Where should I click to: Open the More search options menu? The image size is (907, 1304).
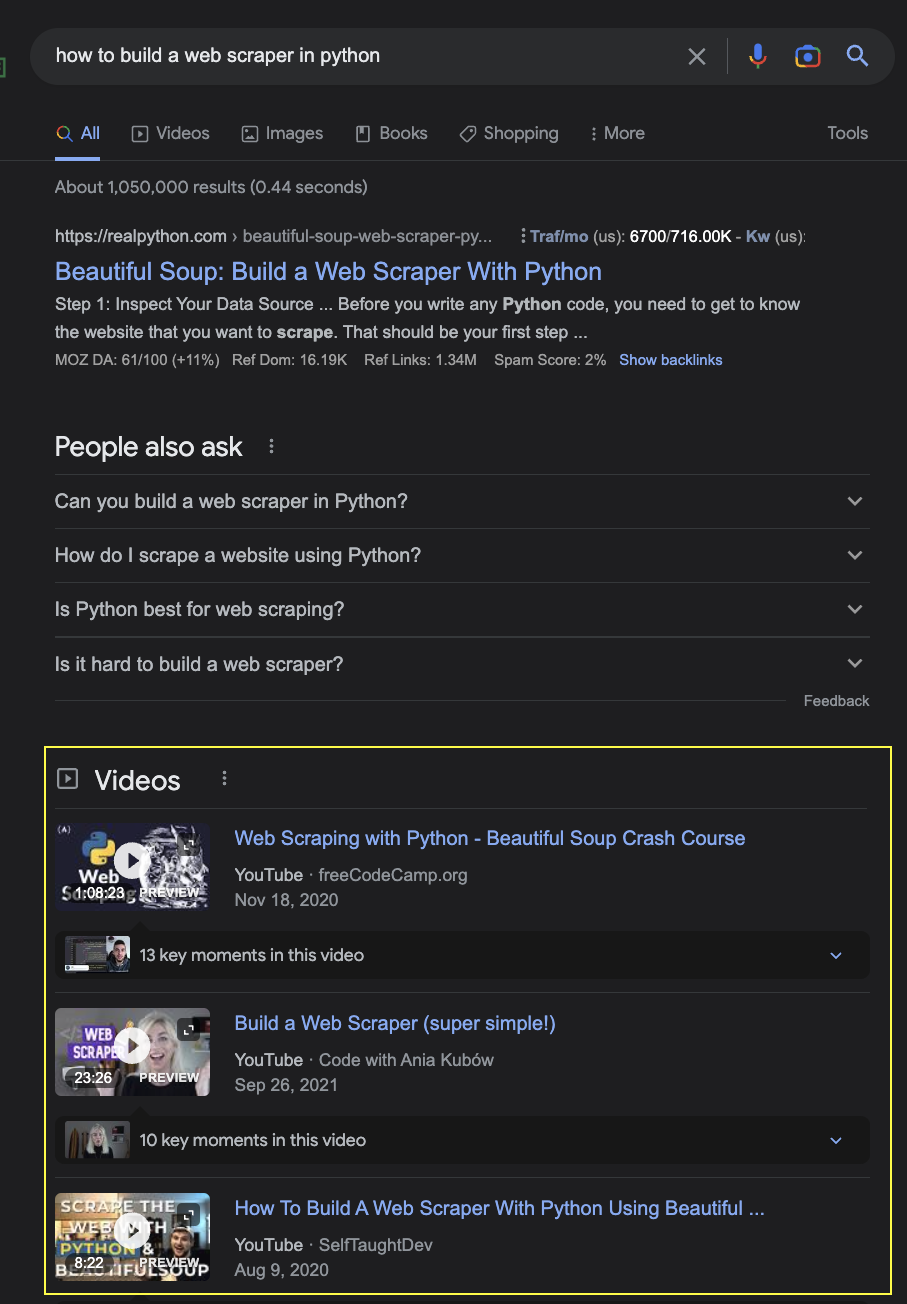(617, 133)
